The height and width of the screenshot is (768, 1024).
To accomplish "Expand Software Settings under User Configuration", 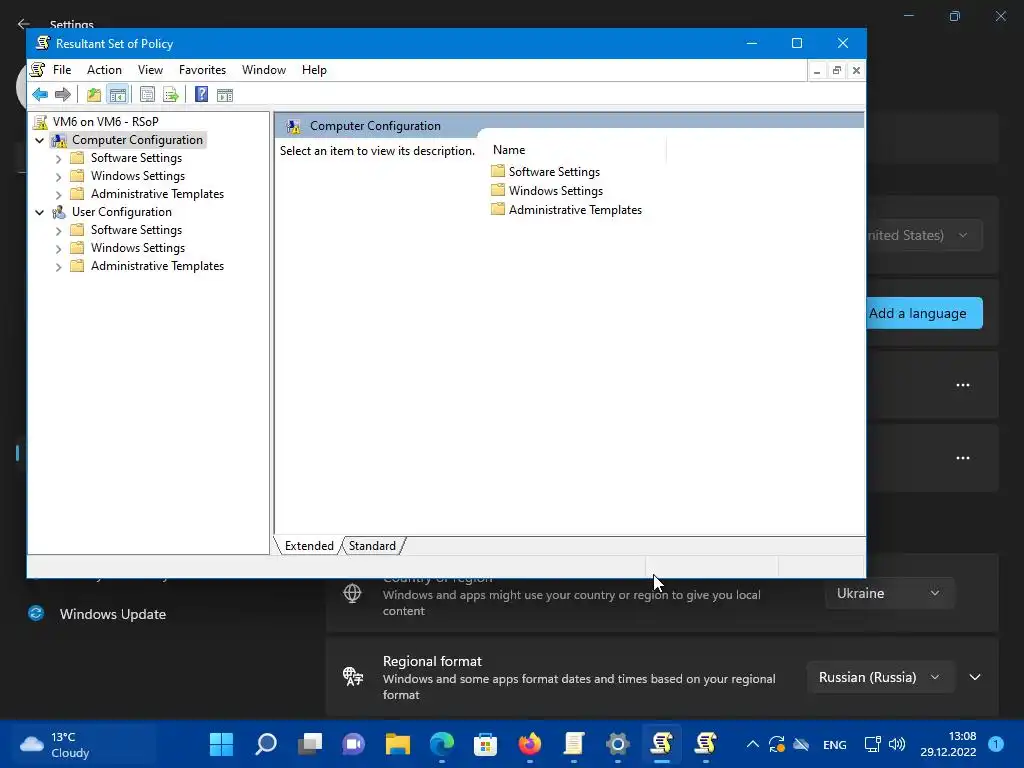I will tap(58, 231).
